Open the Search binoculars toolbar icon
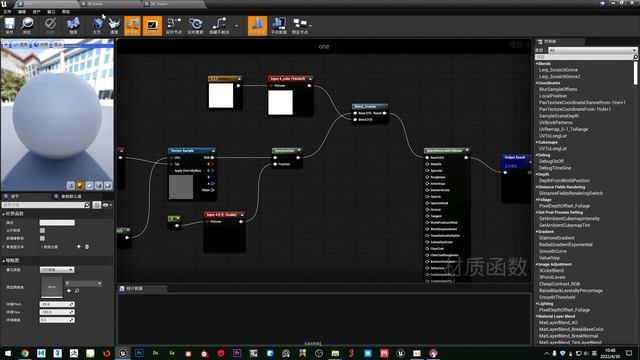 [x=73, y=25]
